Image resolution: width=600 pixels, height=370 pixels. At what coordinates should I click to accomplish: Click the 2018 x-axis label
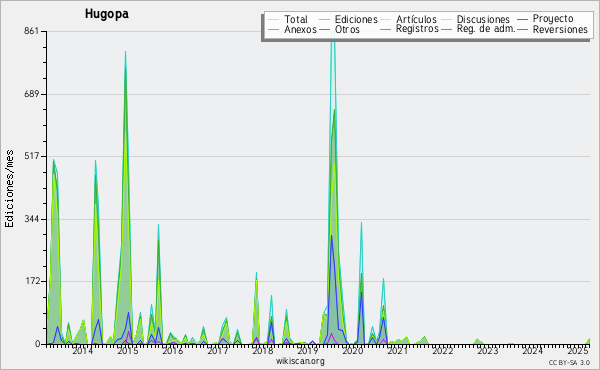point(262,351)
